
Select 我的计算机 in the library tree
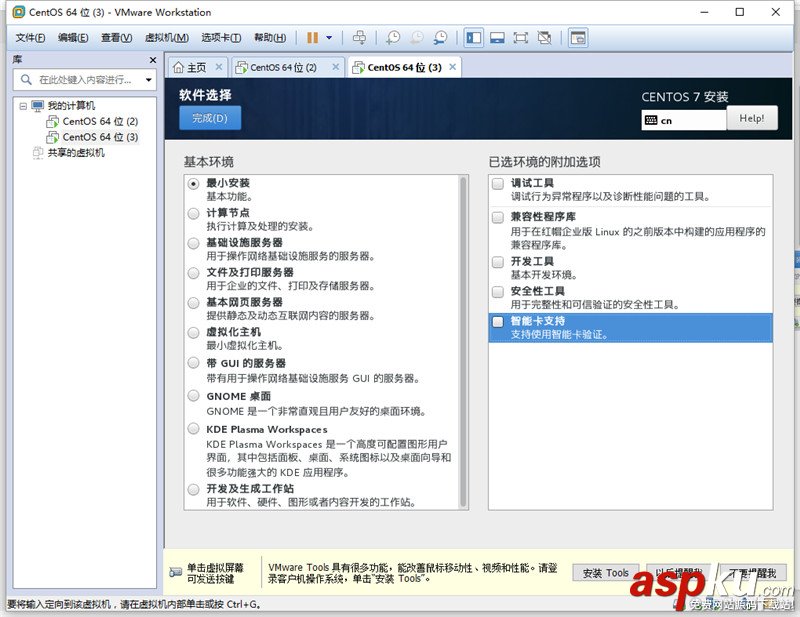71,106
